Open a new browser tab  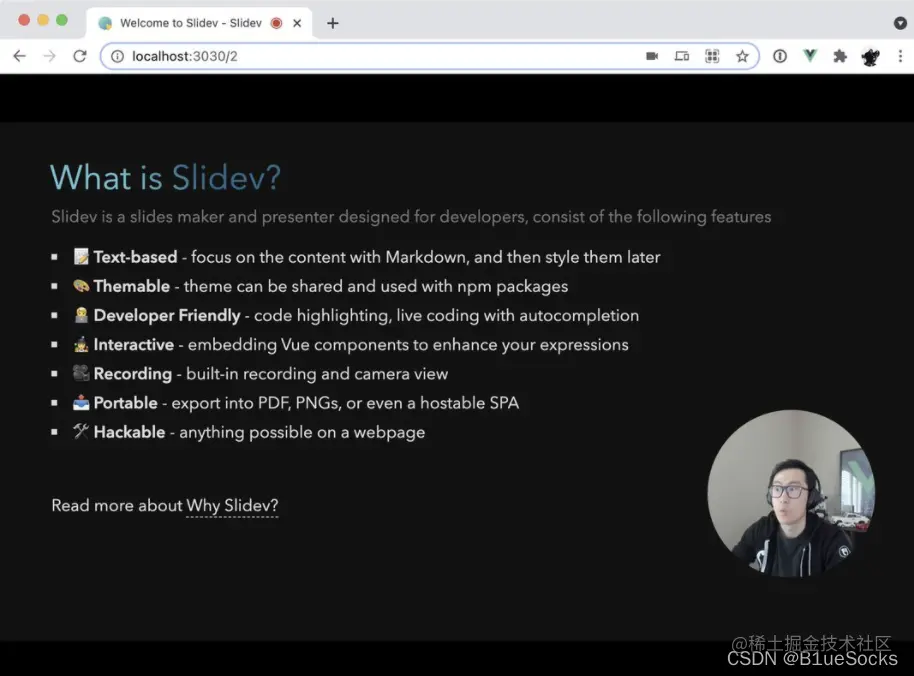click(333, 23)
